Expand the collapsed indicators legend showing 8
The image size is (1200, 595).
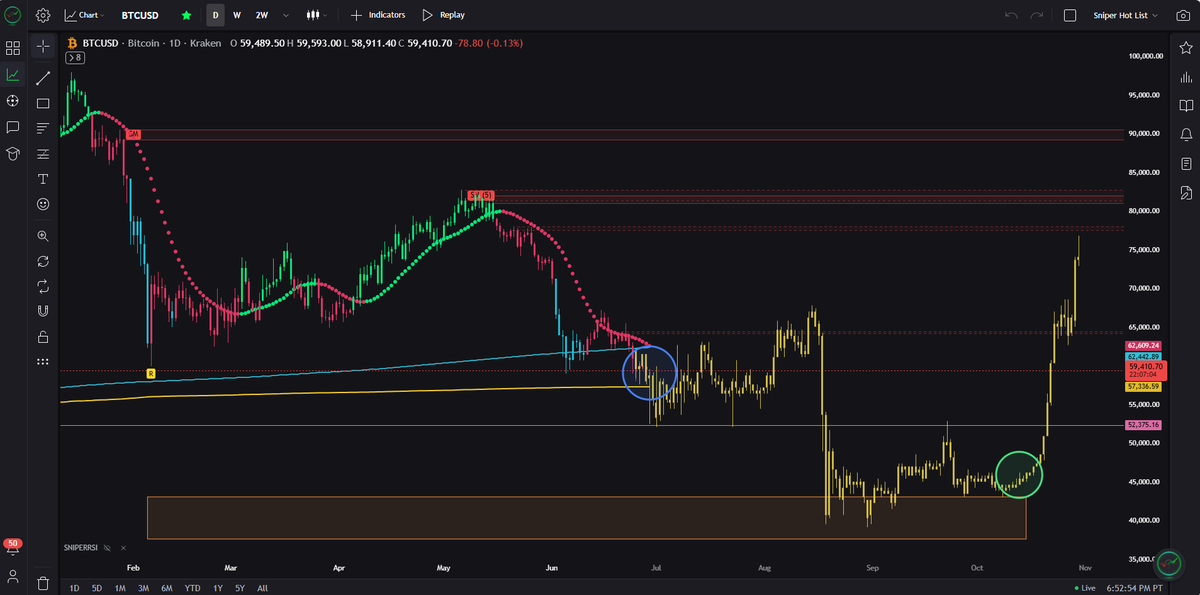coord(76,58)
